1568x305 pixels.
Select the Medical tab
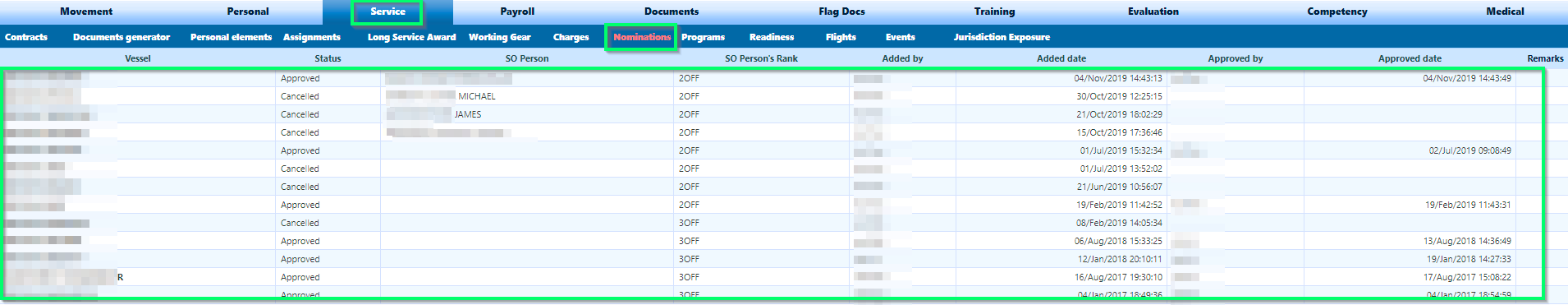click(1505, 12)
